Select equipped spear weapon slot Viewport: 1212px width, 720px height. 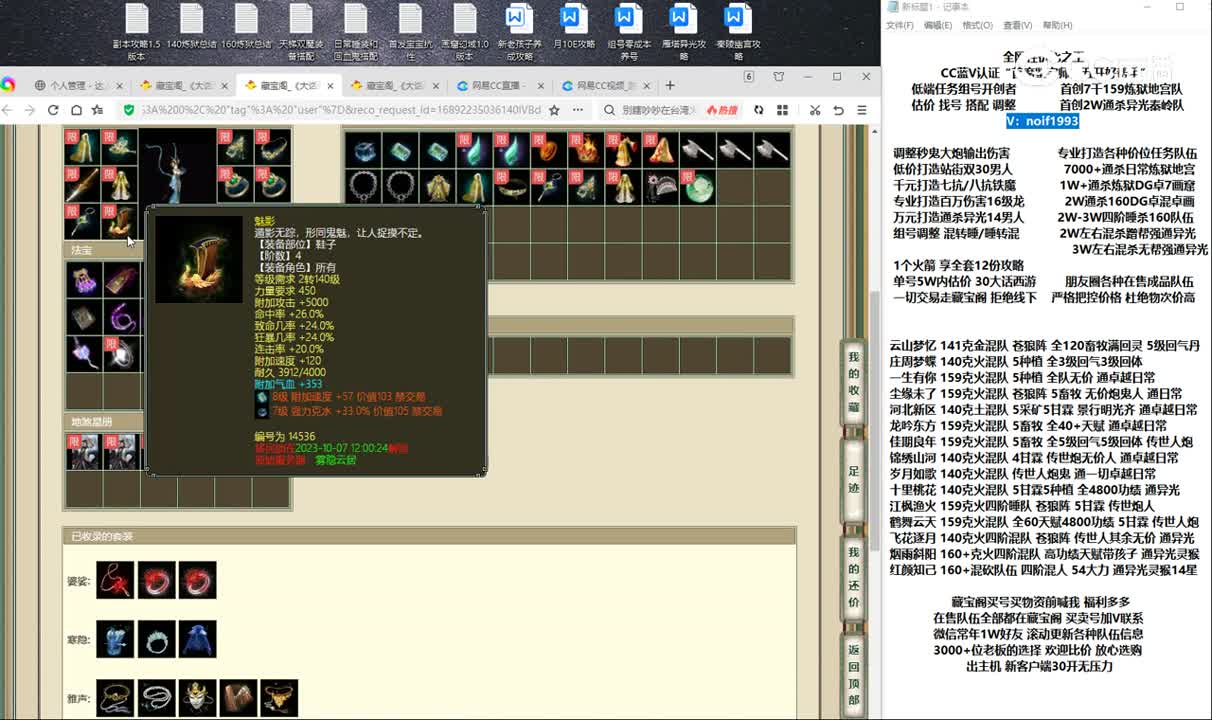[83, 185]
